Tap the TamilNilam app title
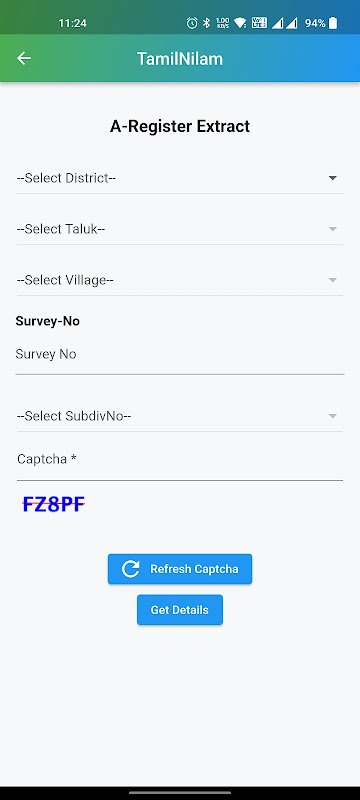Screen dimensions: 360x800 179,59
